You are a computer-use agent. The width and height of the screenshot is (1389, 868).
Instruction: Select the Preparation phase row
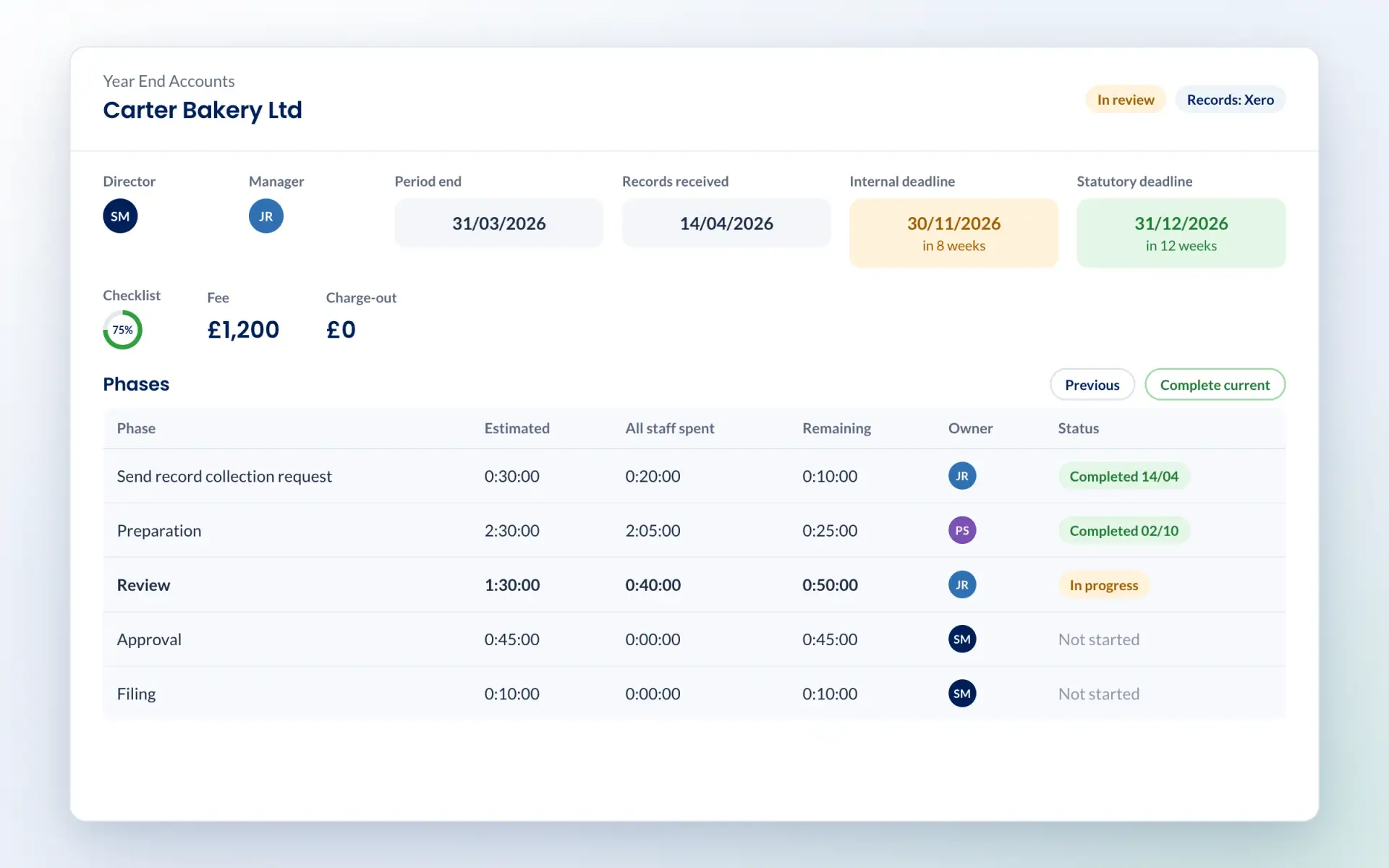pyautogui.click(x=694, y=530)
